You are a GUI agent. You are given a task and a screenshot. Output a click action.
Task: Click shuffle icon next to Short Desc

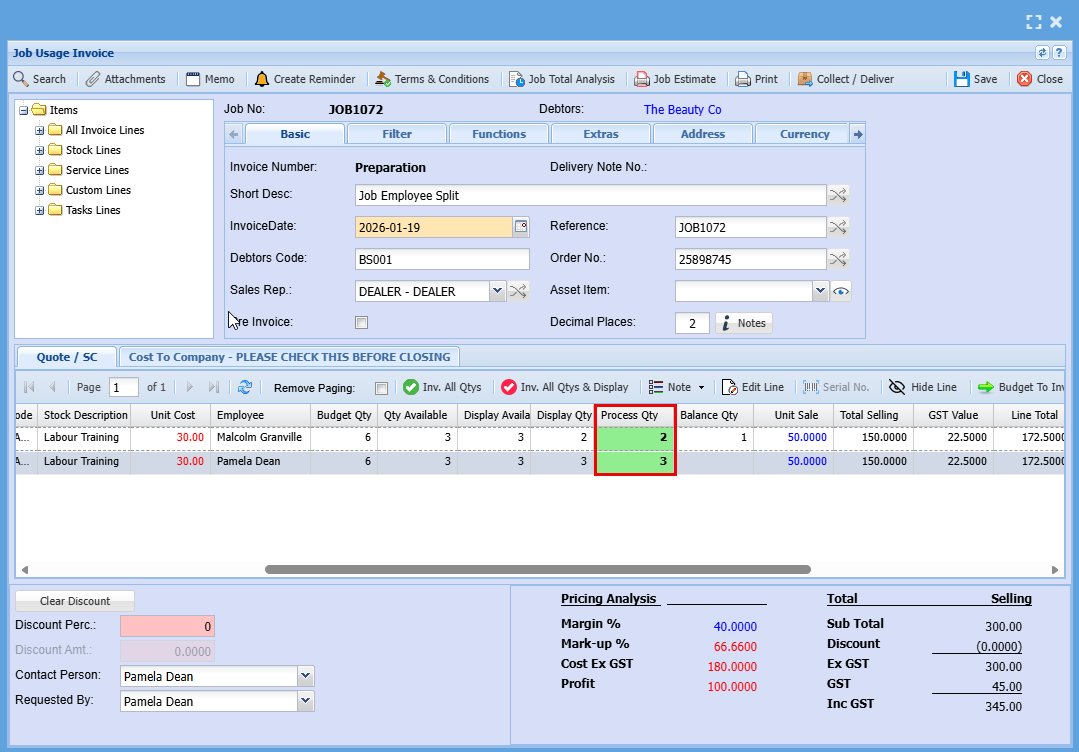[x=838, y=195]
